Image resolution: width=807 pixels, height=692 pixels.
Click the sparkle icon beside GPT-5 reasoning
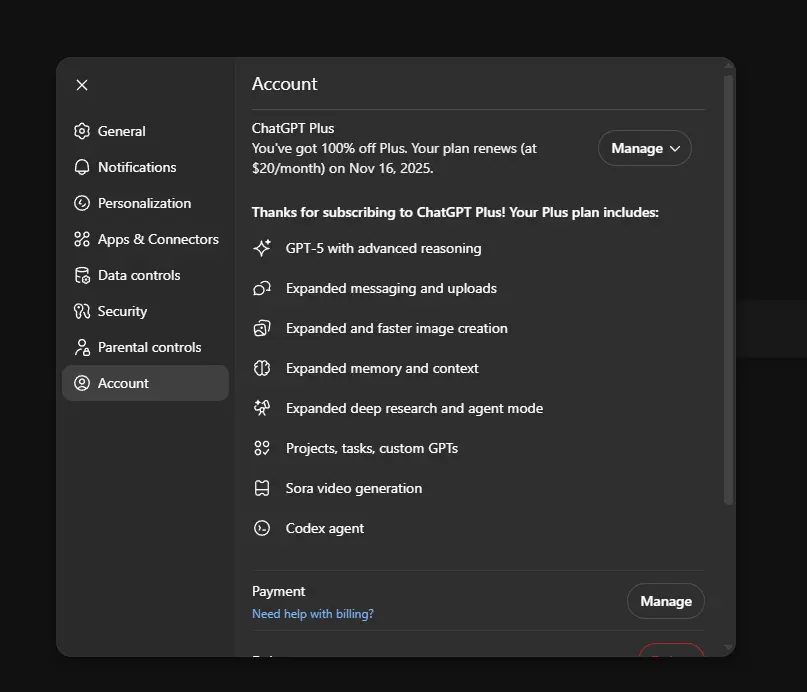coord(262,248)
